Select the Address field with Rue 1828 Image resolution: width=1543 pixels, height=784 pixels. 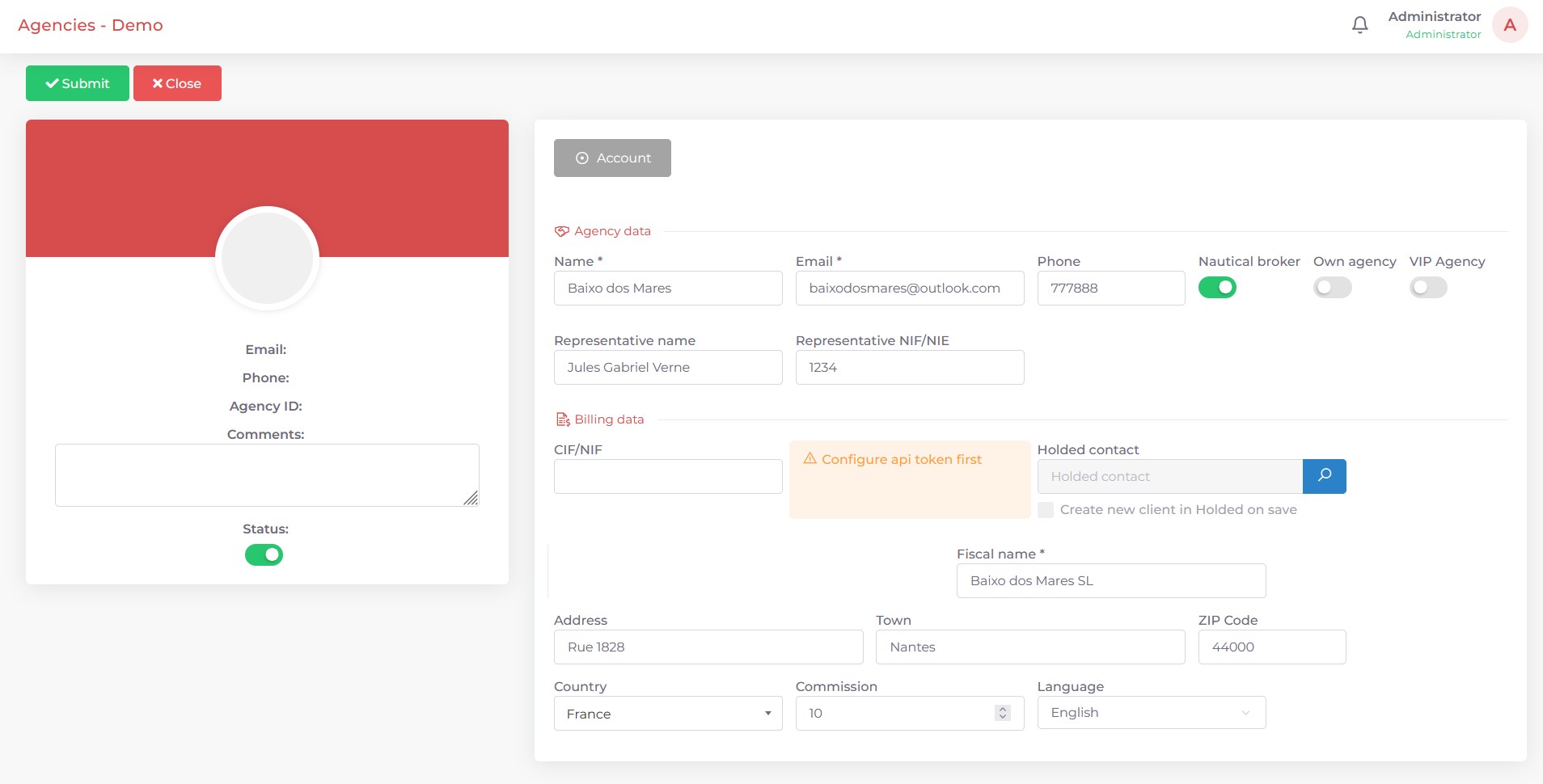point(708,647)
